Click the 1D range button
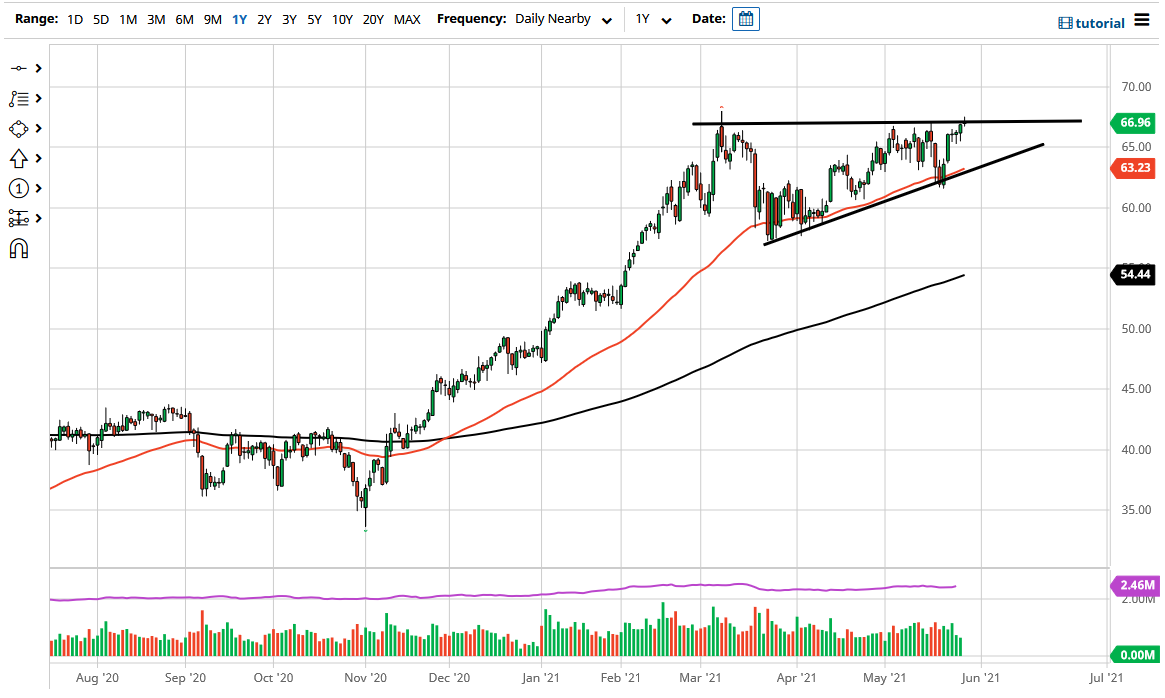 (x=74, y=18)
